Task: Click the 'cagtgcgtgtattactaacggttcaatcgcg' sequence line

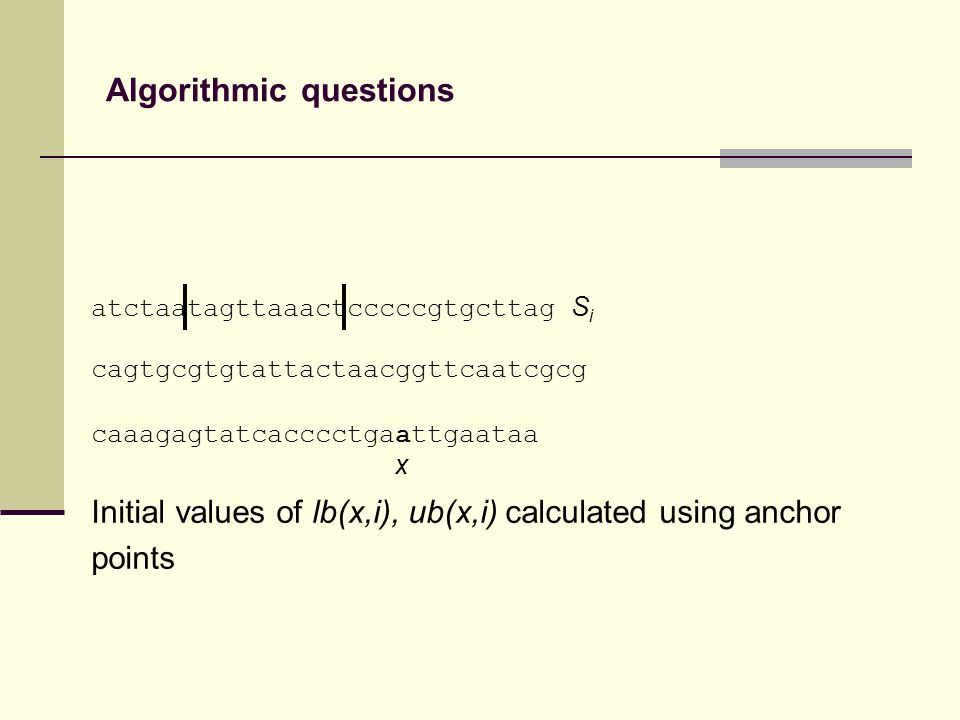Action: pos(339,371)
